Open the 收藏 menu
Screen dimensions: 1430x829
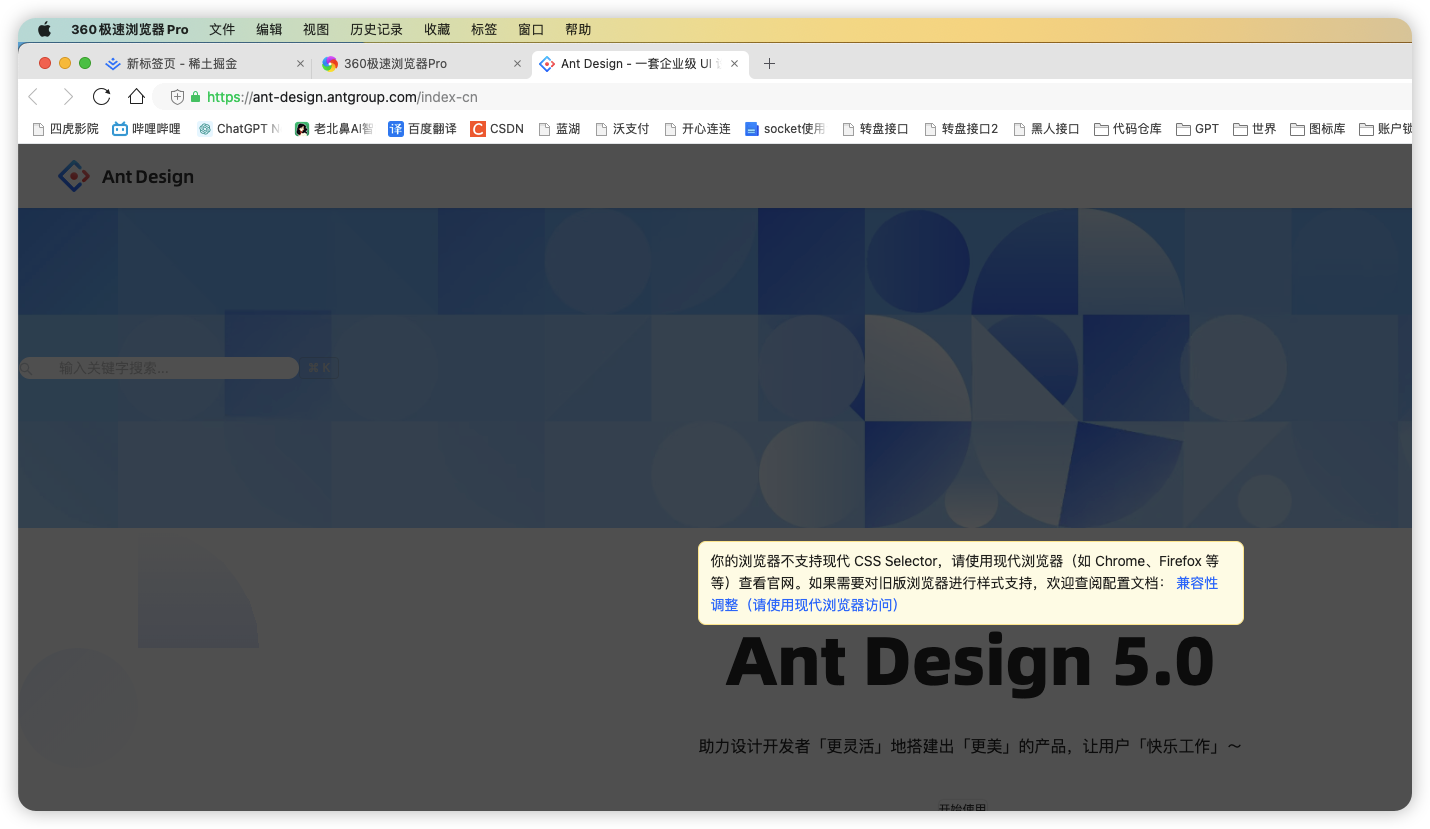(x=437, y=29)
